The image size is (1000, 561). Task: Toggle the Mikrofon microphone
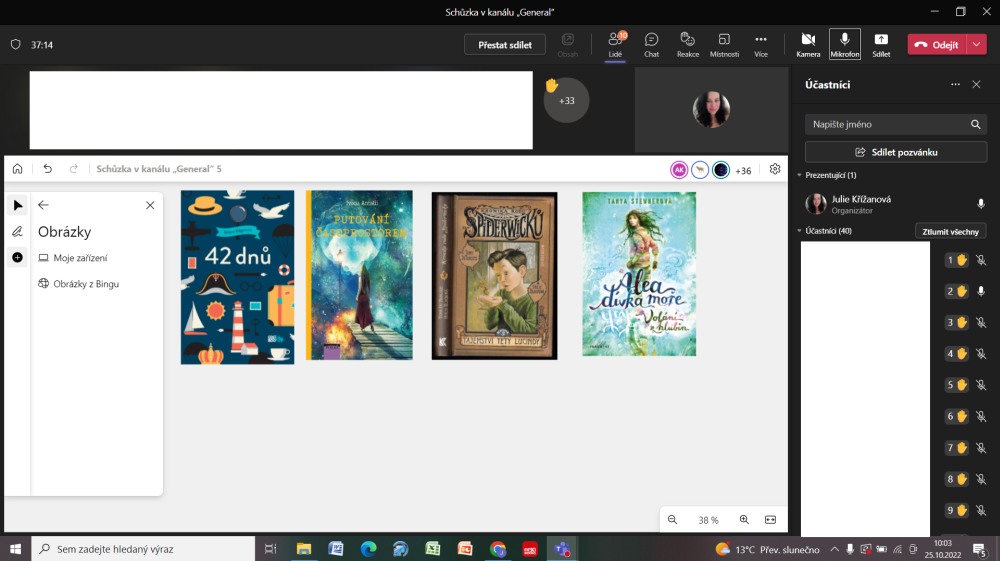coord(844,45)
